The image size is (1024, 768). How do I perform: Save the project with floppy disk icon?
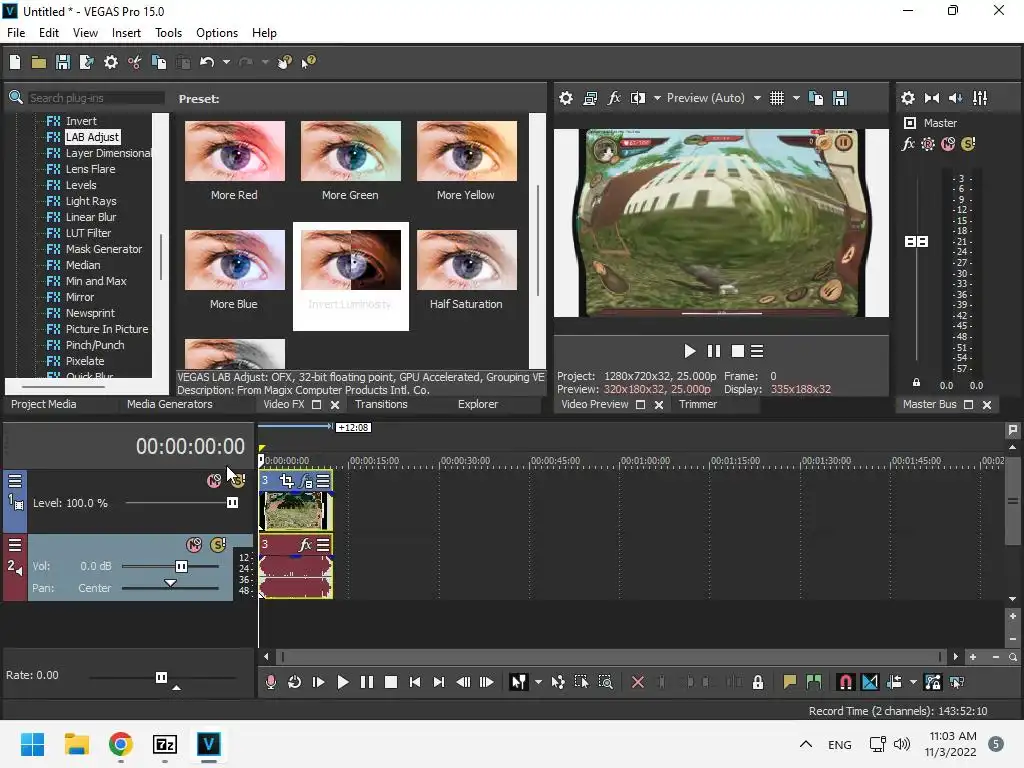tap(63, 62)
